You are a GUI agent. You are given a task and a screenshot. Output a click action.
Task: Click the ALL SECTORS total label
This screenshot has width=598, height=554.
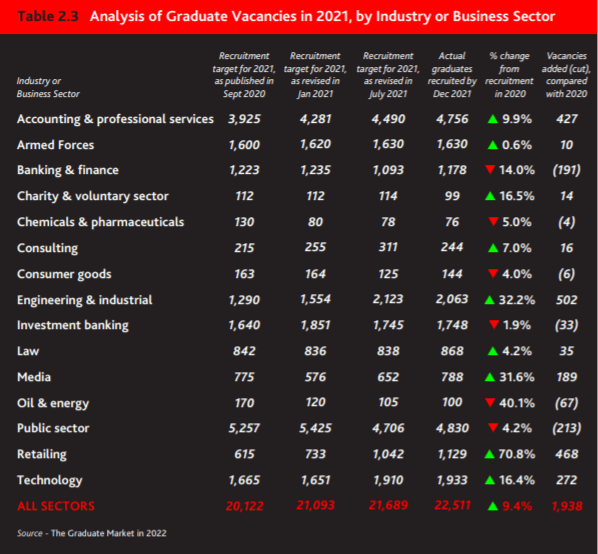point(56,506)
